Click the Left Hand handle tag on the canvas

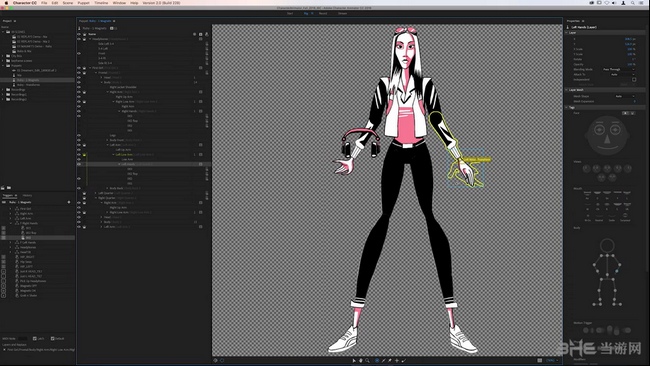click(476, 159)
